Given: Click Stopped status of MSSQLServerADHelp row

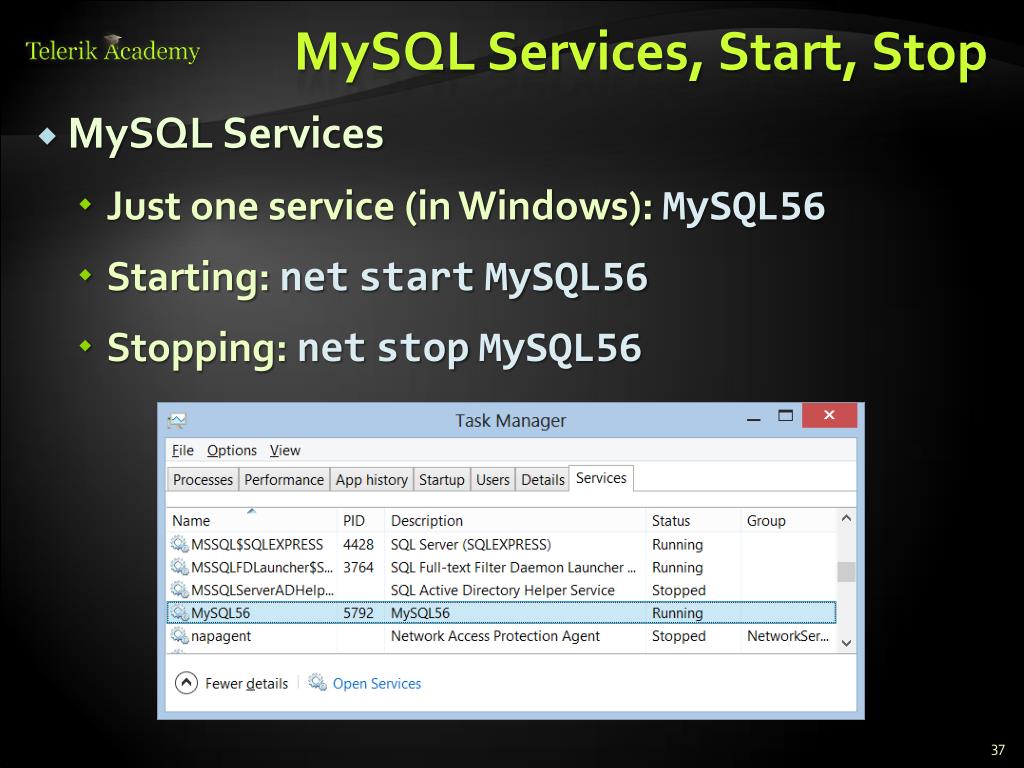Looking at the screenshot, I should tap(679, 590).
